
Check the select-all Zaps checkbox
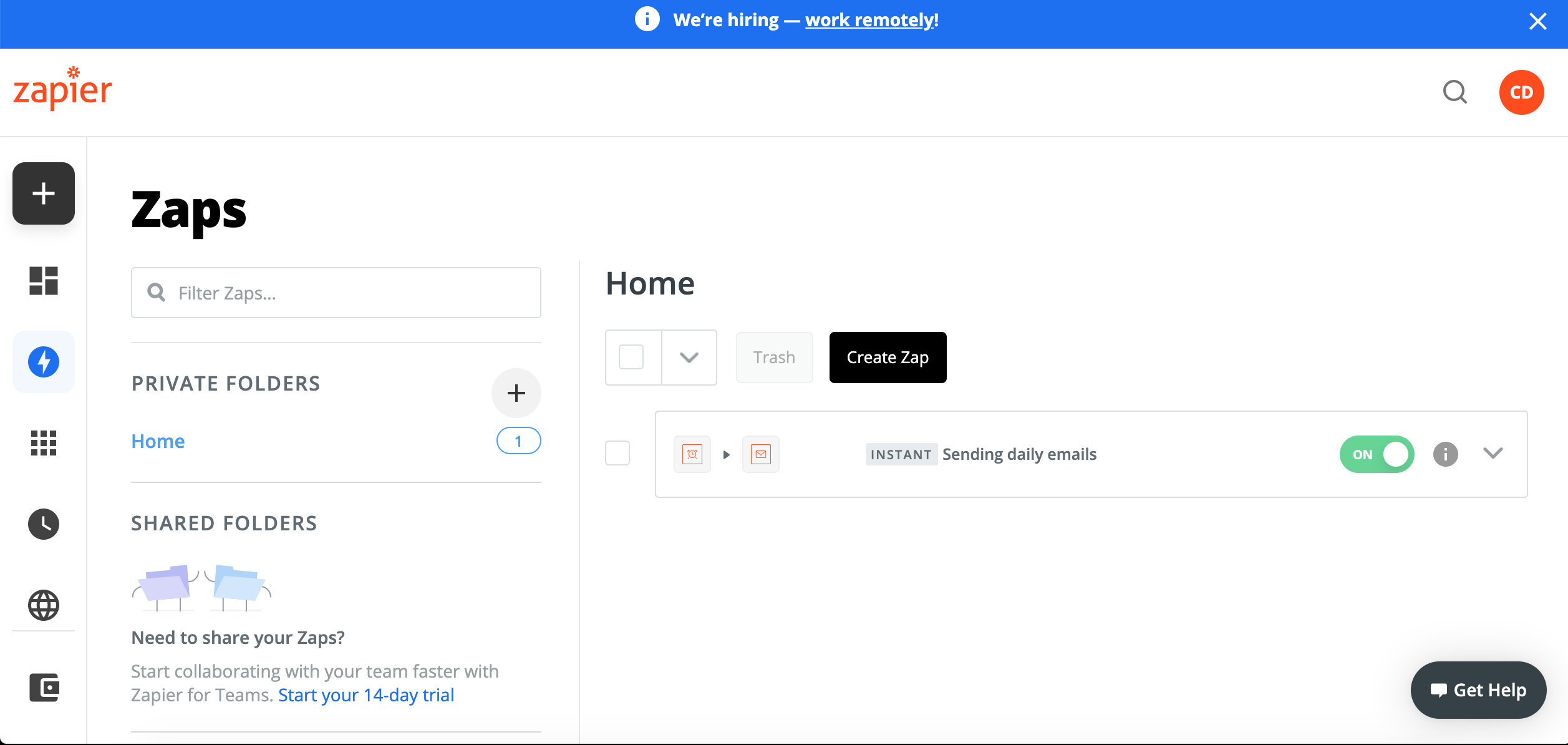point(631,358)
